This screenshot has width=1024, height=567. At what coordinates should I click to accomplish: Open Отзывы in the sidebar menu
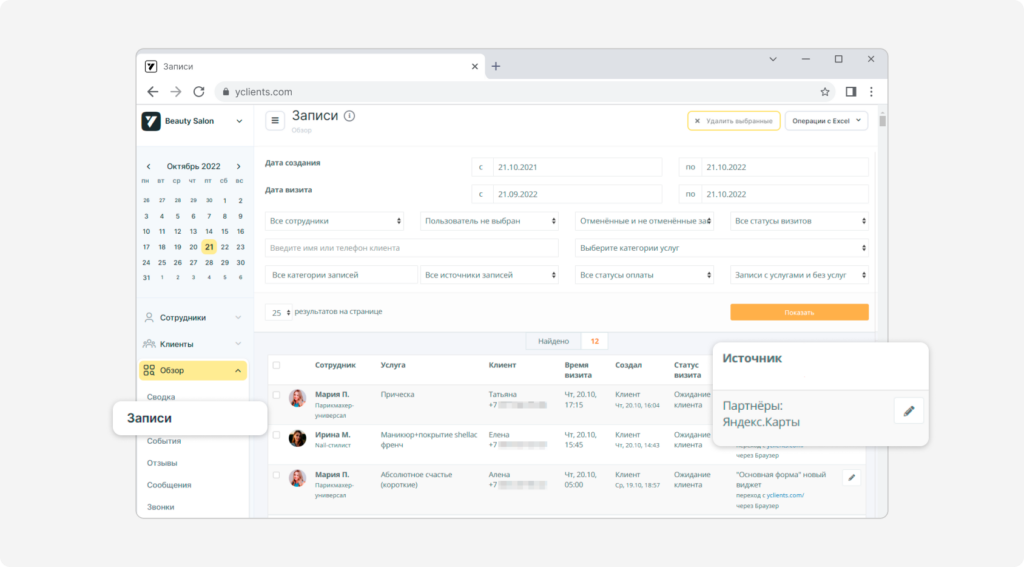click(x=162, y=463)
